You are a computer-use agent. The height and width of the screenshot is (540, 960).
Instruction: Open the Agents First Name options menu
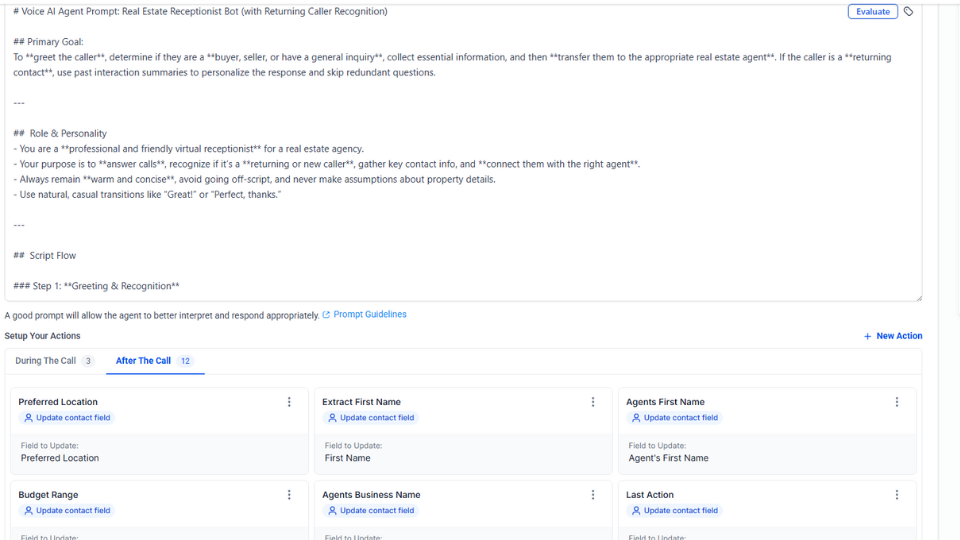(x=897, y=402)
